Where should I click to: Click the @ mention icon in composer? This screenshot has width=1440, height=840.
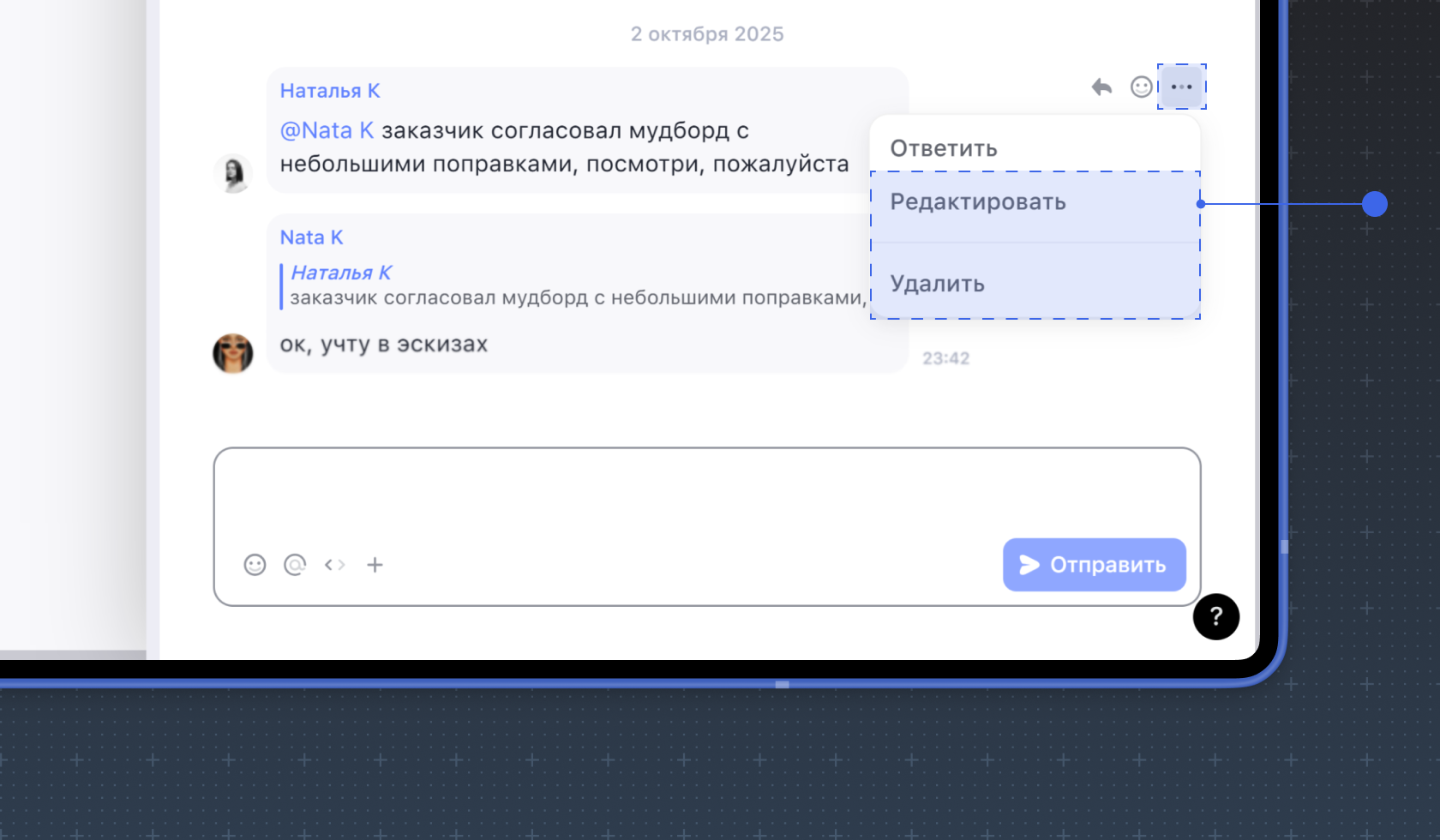(x=295, y=565)
